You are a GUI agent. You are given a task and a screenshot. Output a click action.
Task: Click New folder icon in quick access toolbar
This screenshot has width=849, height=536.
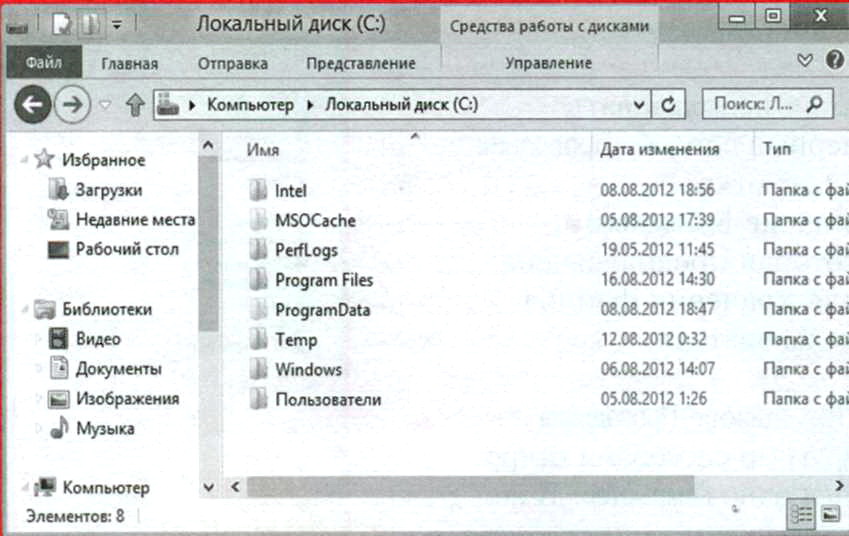(90, 24)
